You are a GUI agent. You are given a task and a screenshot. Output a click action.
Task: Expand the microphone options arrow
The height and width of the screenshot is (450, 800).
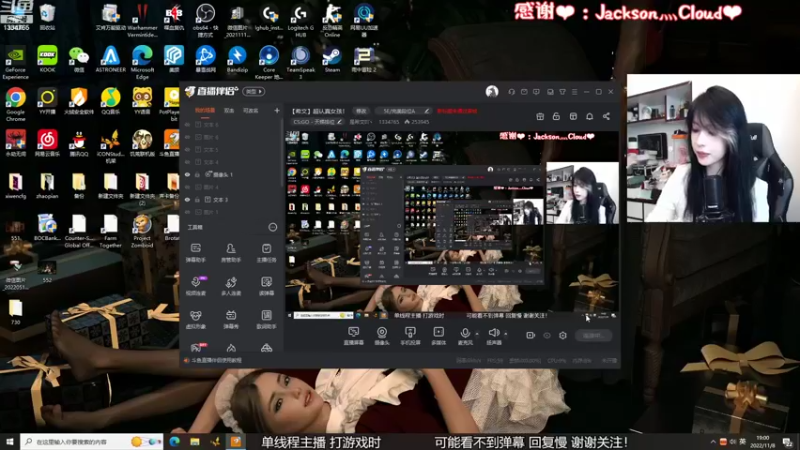[x=477, y=334]
